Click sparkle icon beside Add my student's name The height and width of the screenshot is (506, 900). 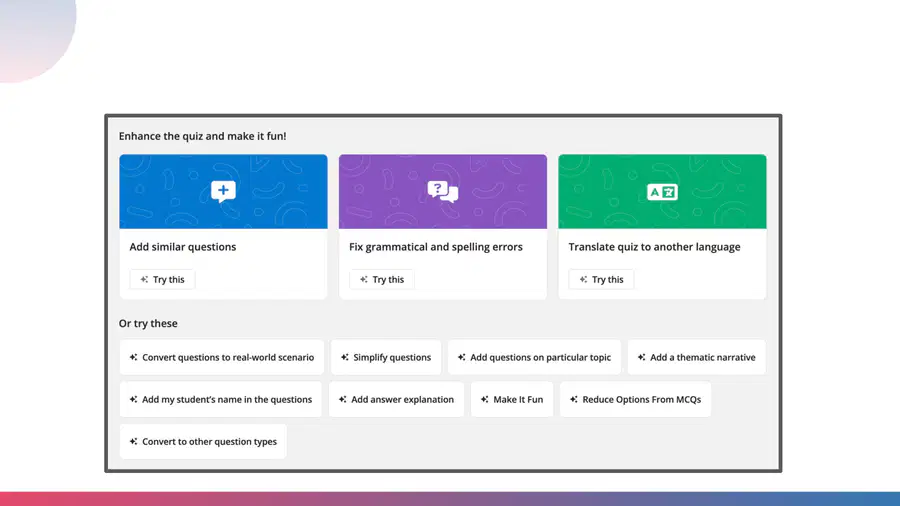(x=133, y=399)
